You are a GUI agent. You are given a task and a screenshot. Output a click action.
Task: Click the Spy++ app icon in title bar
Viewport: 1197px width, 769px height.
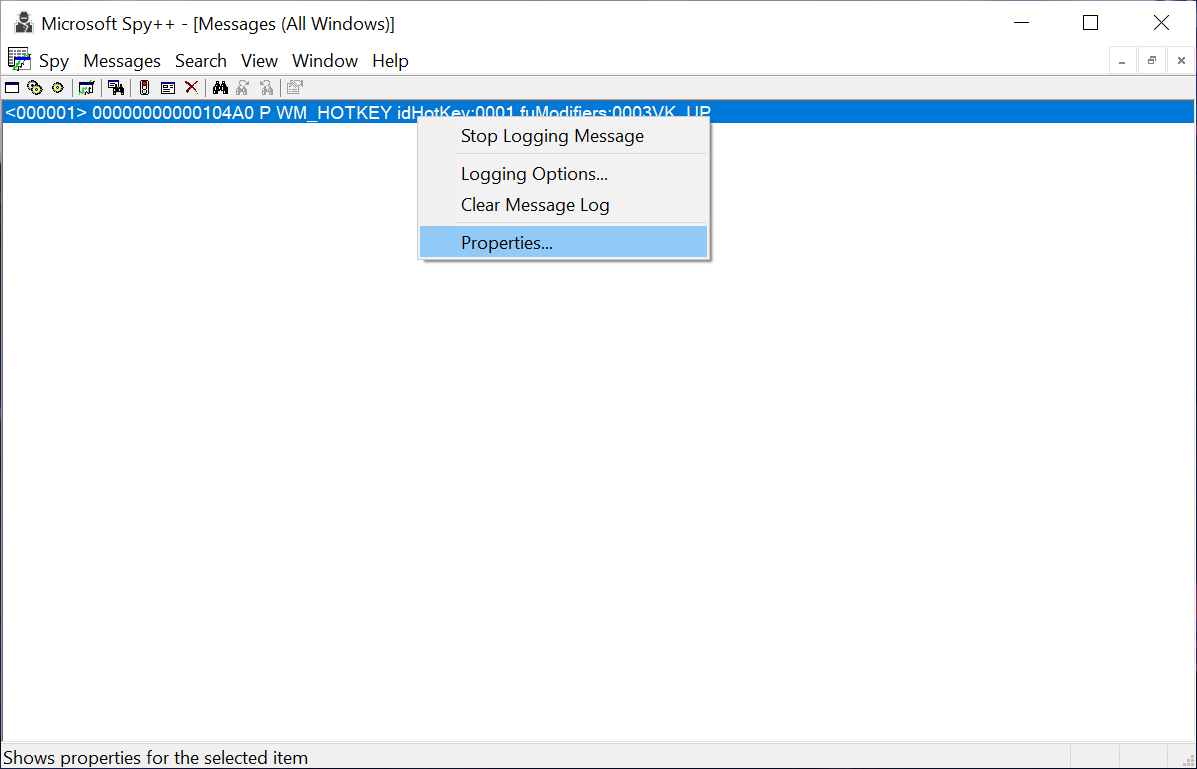[x=24, y=23]
